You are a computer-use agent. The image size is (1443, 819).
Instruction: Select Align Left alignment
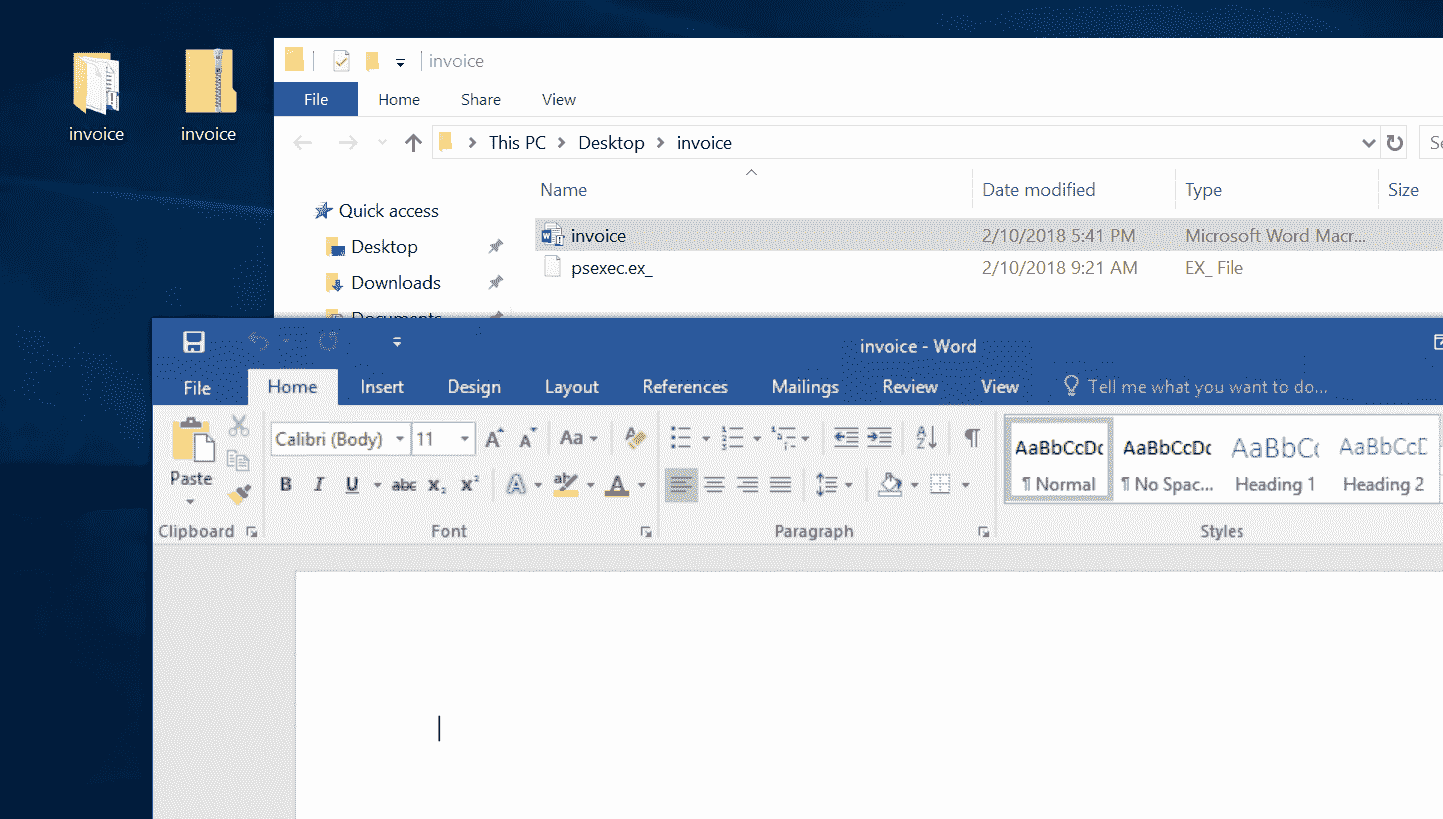point(681,485)
